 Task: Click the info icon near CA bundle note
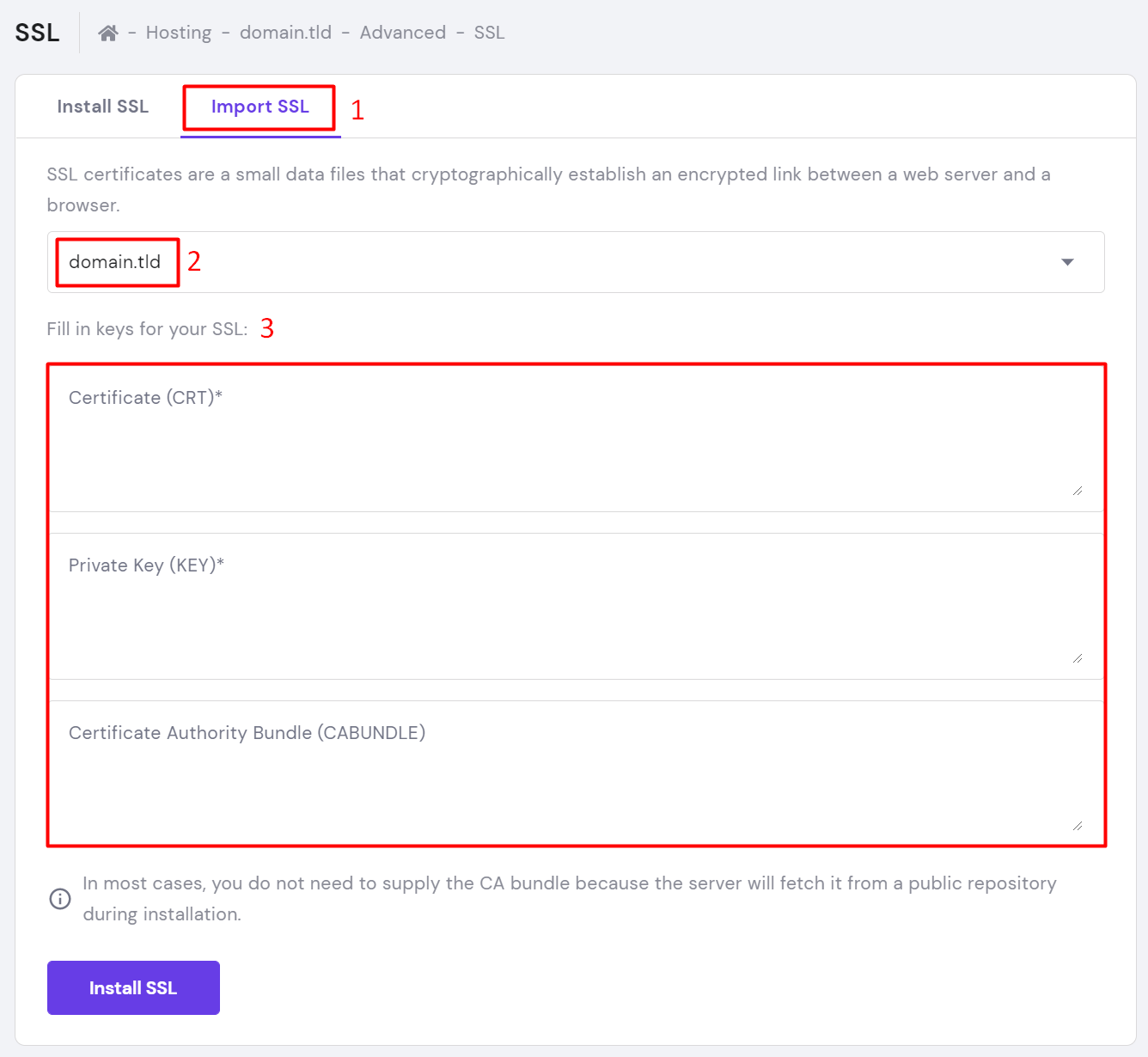tap(60, 899)
